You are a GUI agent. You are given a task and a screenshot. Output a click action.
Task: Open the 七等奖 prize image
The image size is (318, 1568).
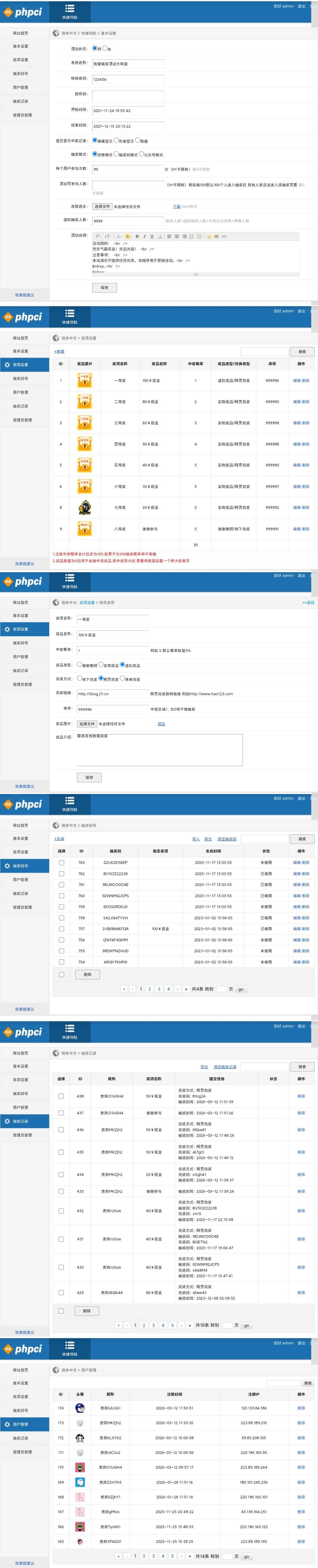tap(85, 507)
